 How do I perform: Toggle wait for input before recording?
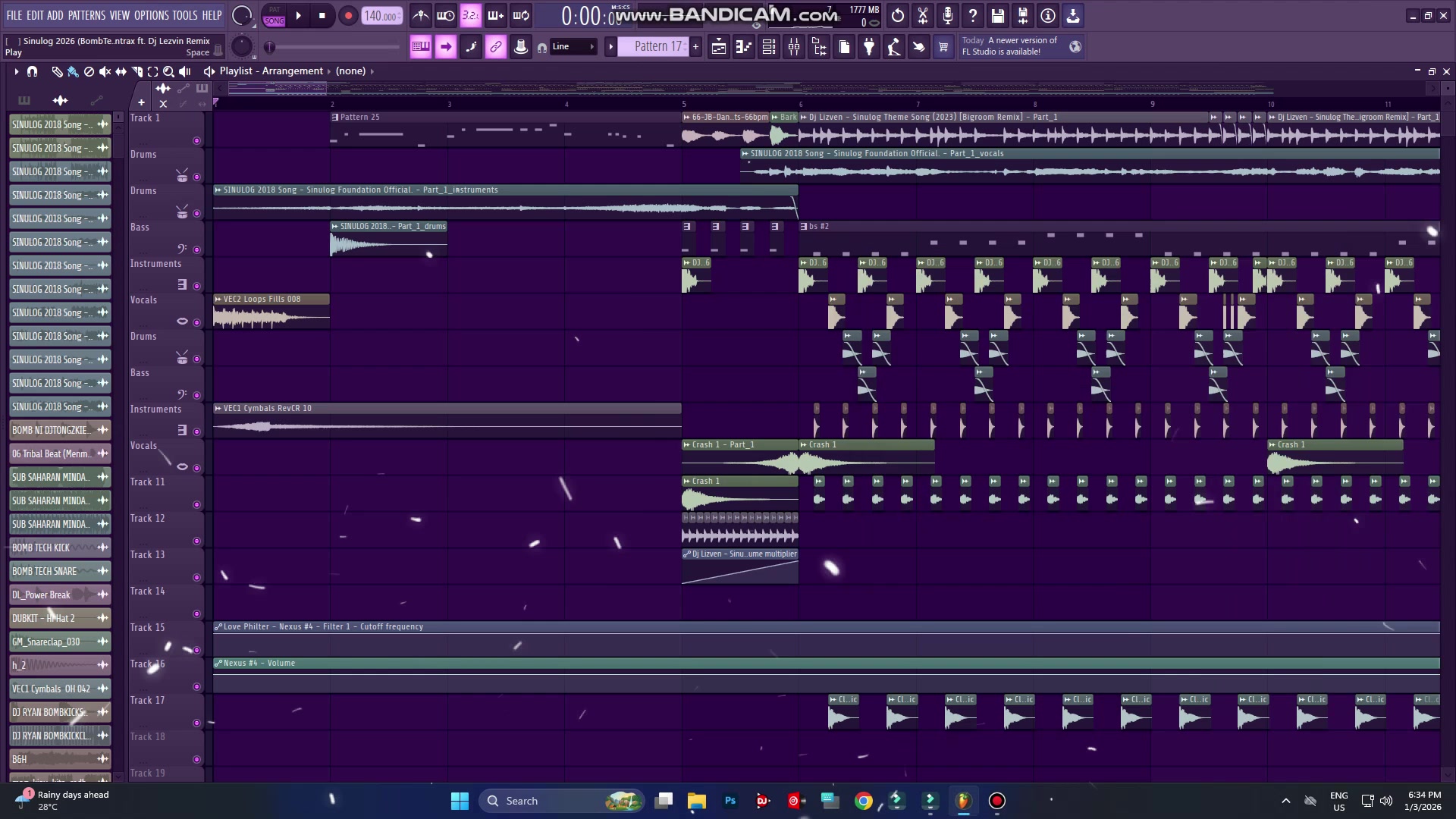click(x=446, y=15)
